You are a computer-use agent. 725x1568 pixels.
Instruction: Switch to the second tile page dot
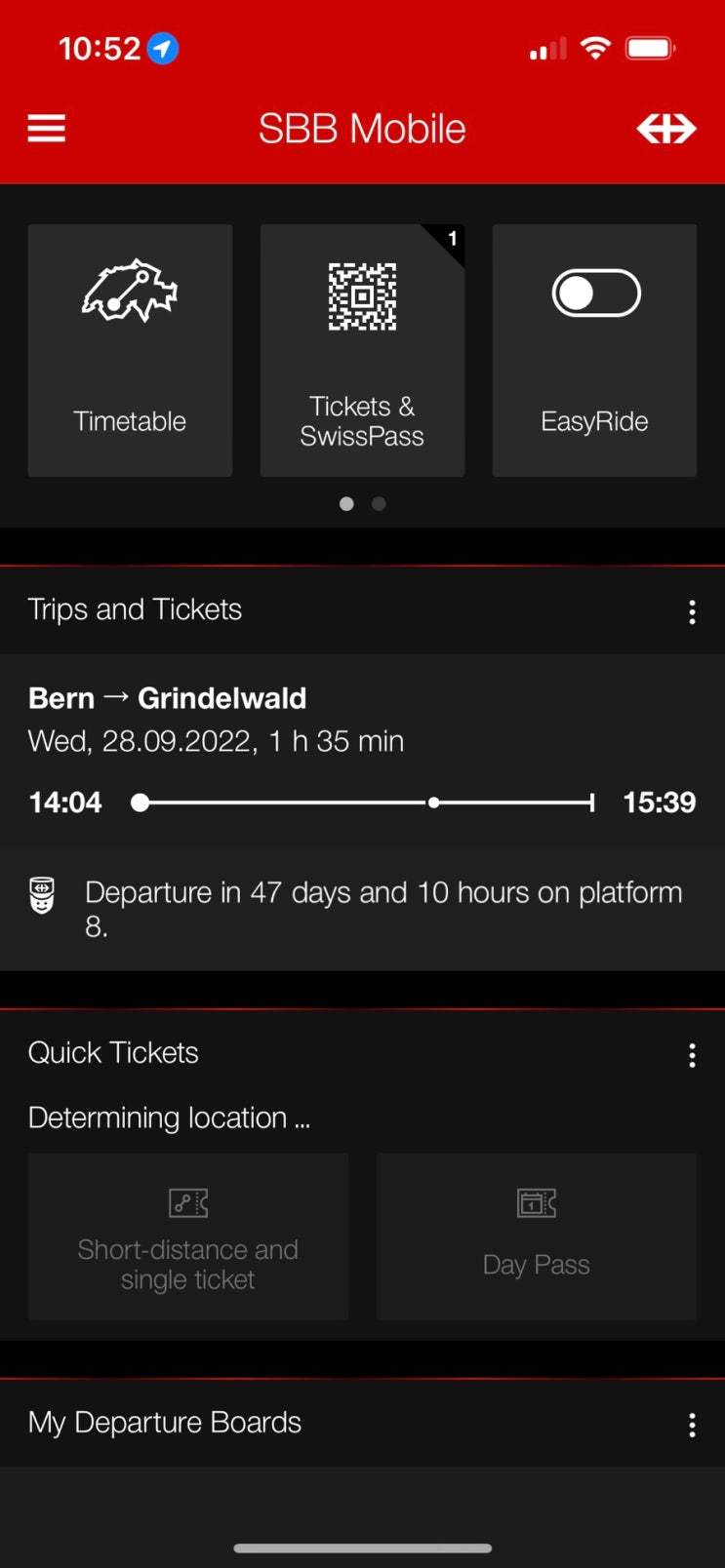tap(379, 504)
